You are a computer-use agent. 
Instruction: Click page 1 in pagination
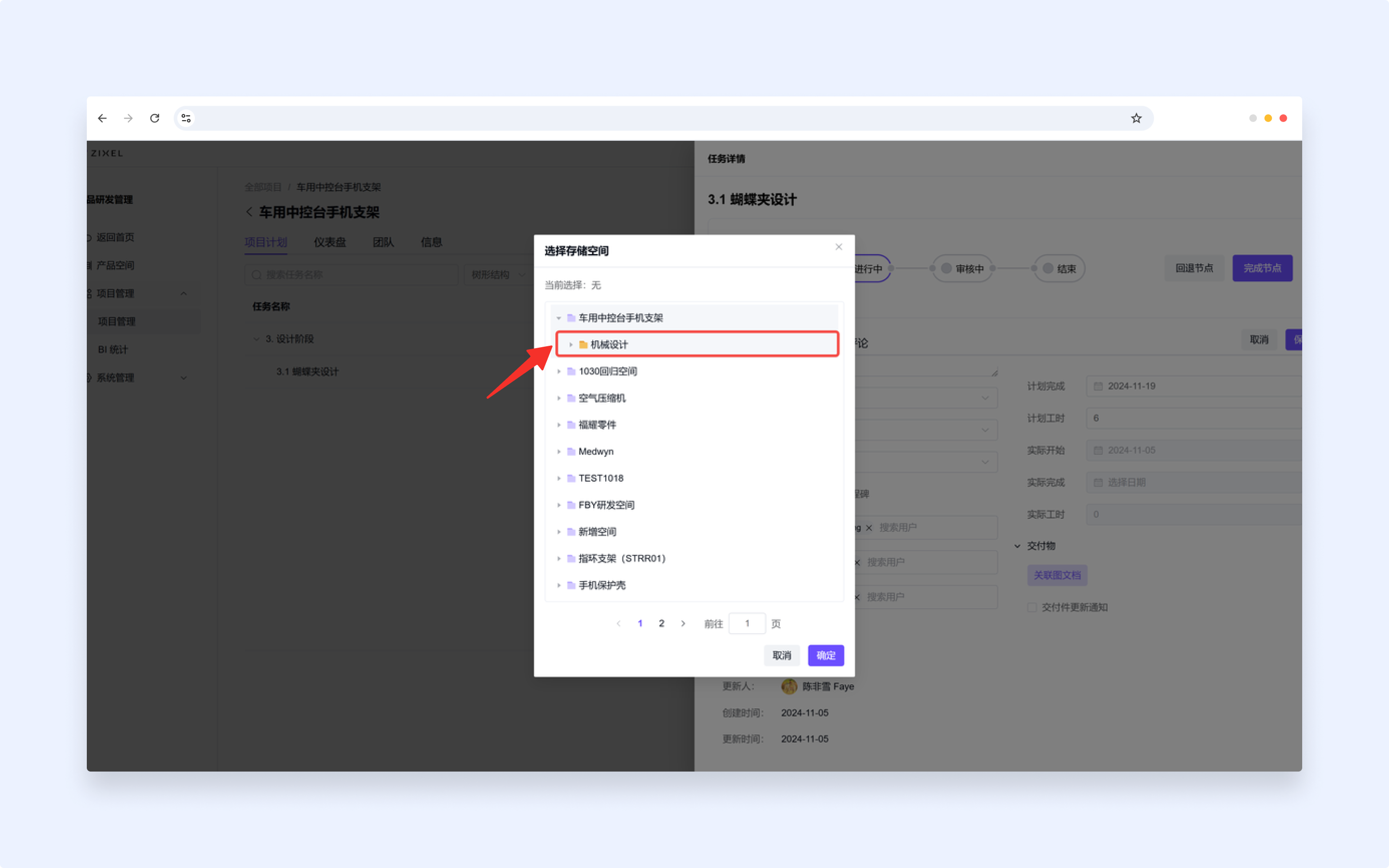640,624
